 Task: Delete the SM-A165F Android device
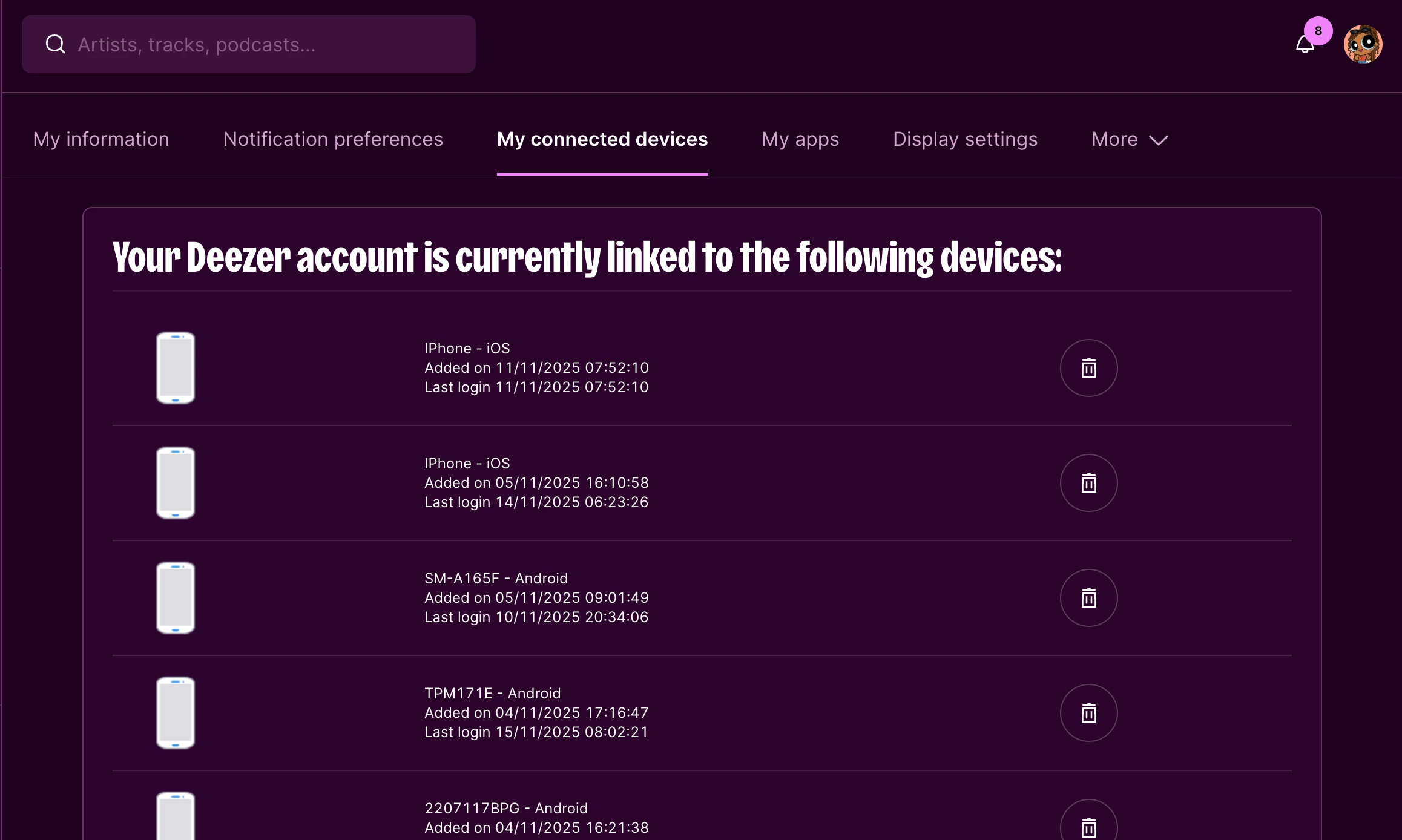click(1088, 598)
